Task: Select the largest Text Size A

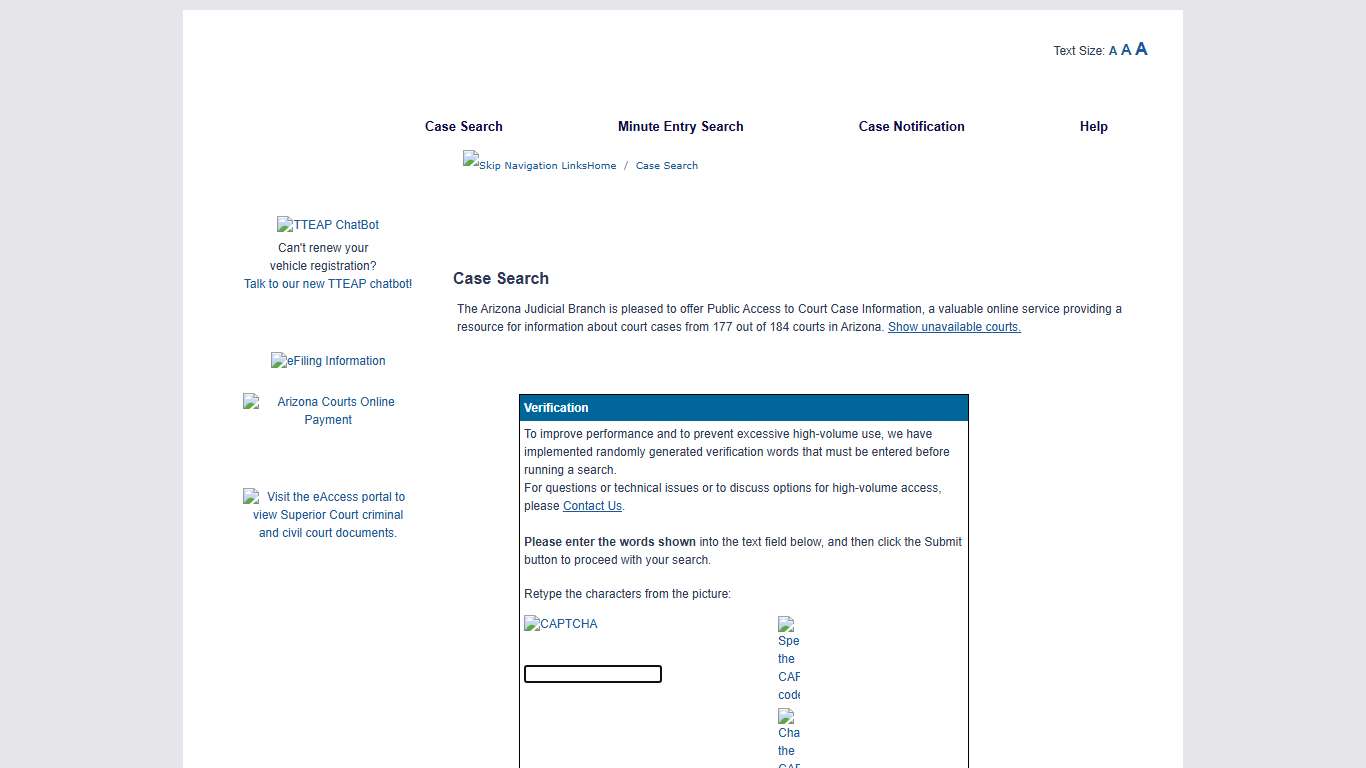Action: click(x=1141, y=48)
